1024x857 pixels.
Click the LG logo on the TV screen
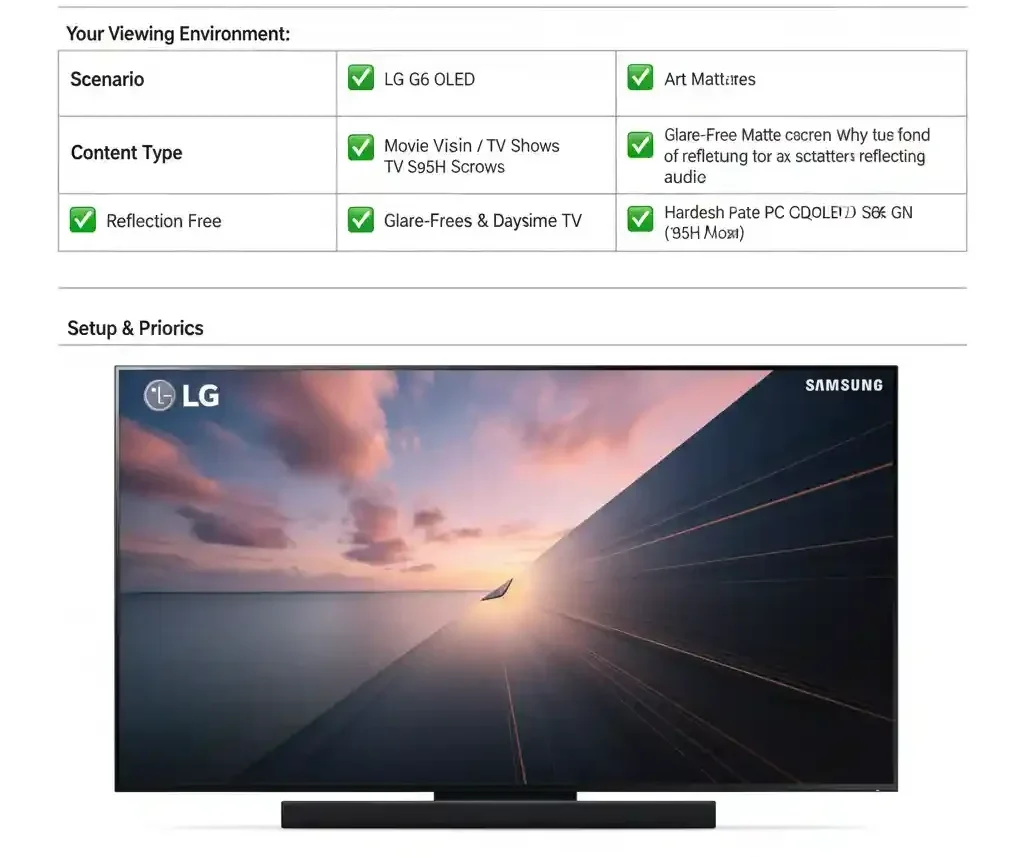pos(182,396)
